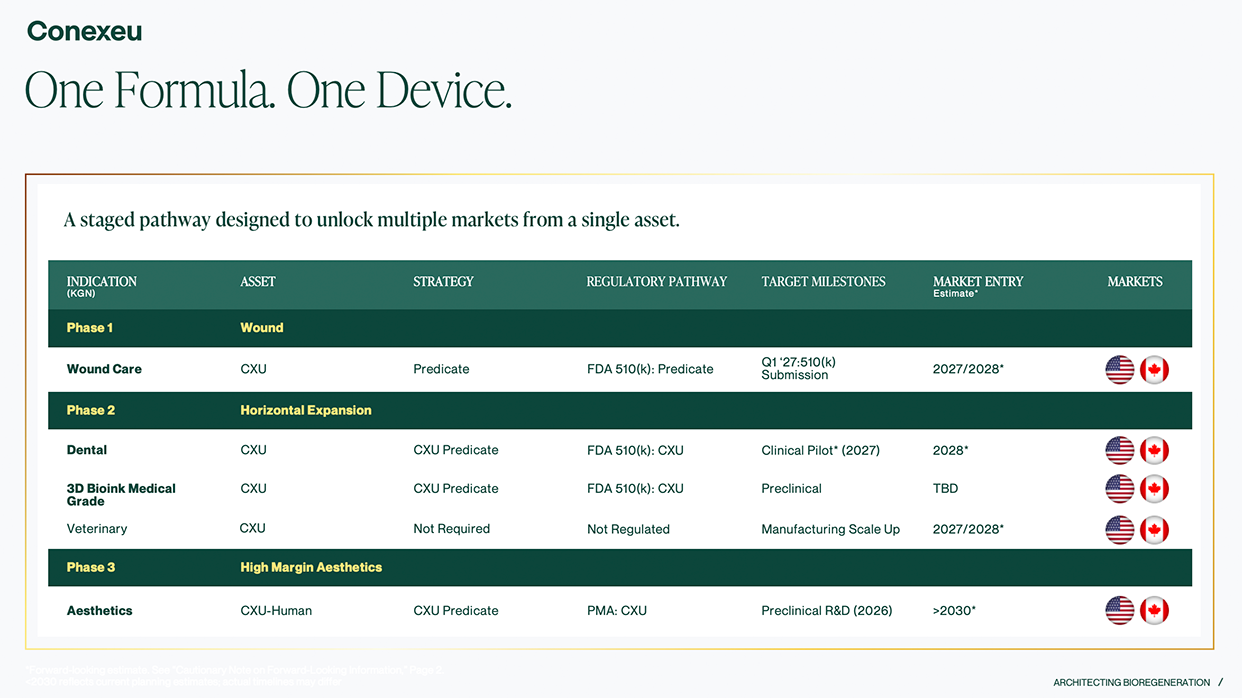Click the US flag in 3D Bioink row

tap(1120, 489)
